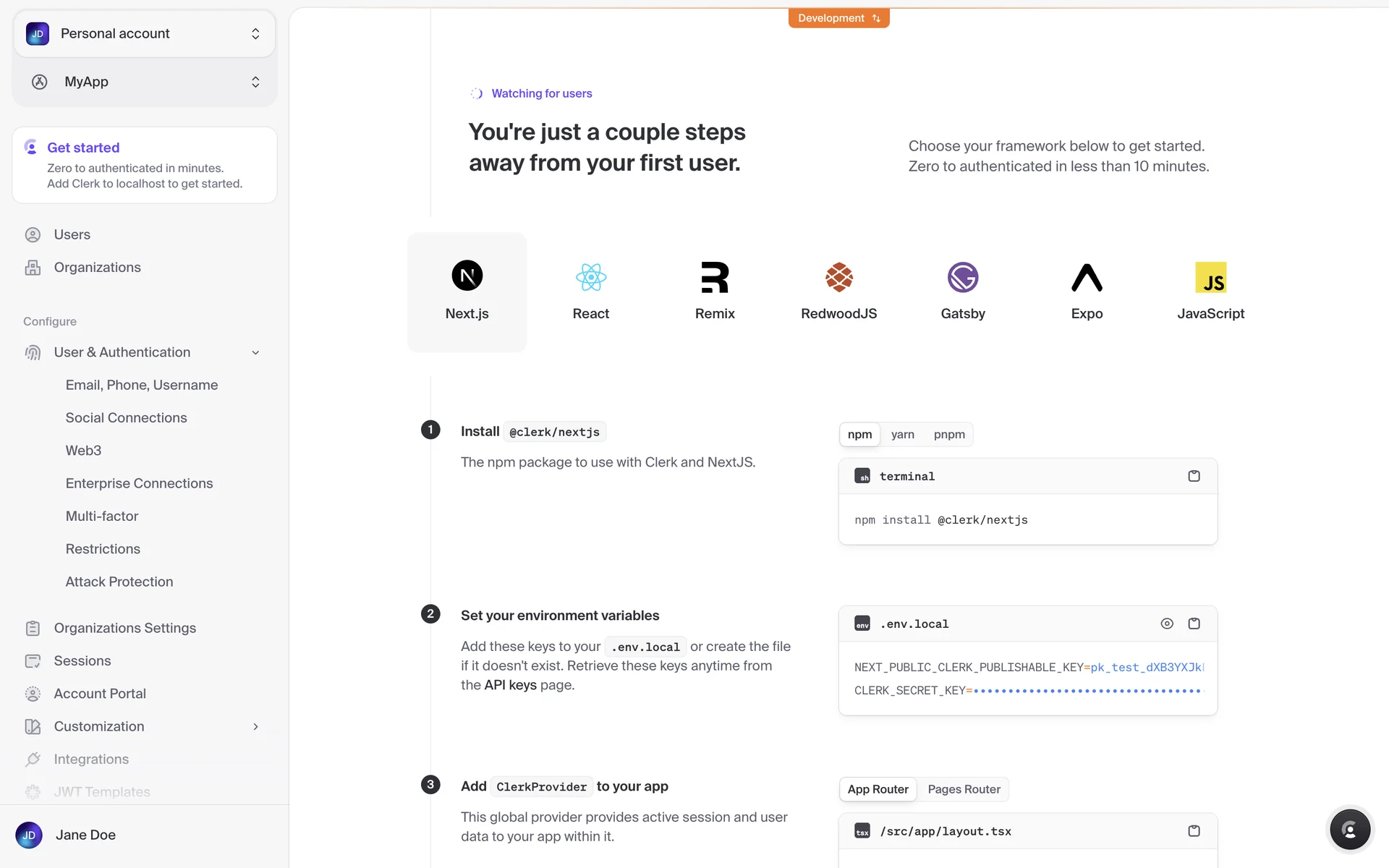
Task: Open the Personal account switcher
Action: pos(145,33)
